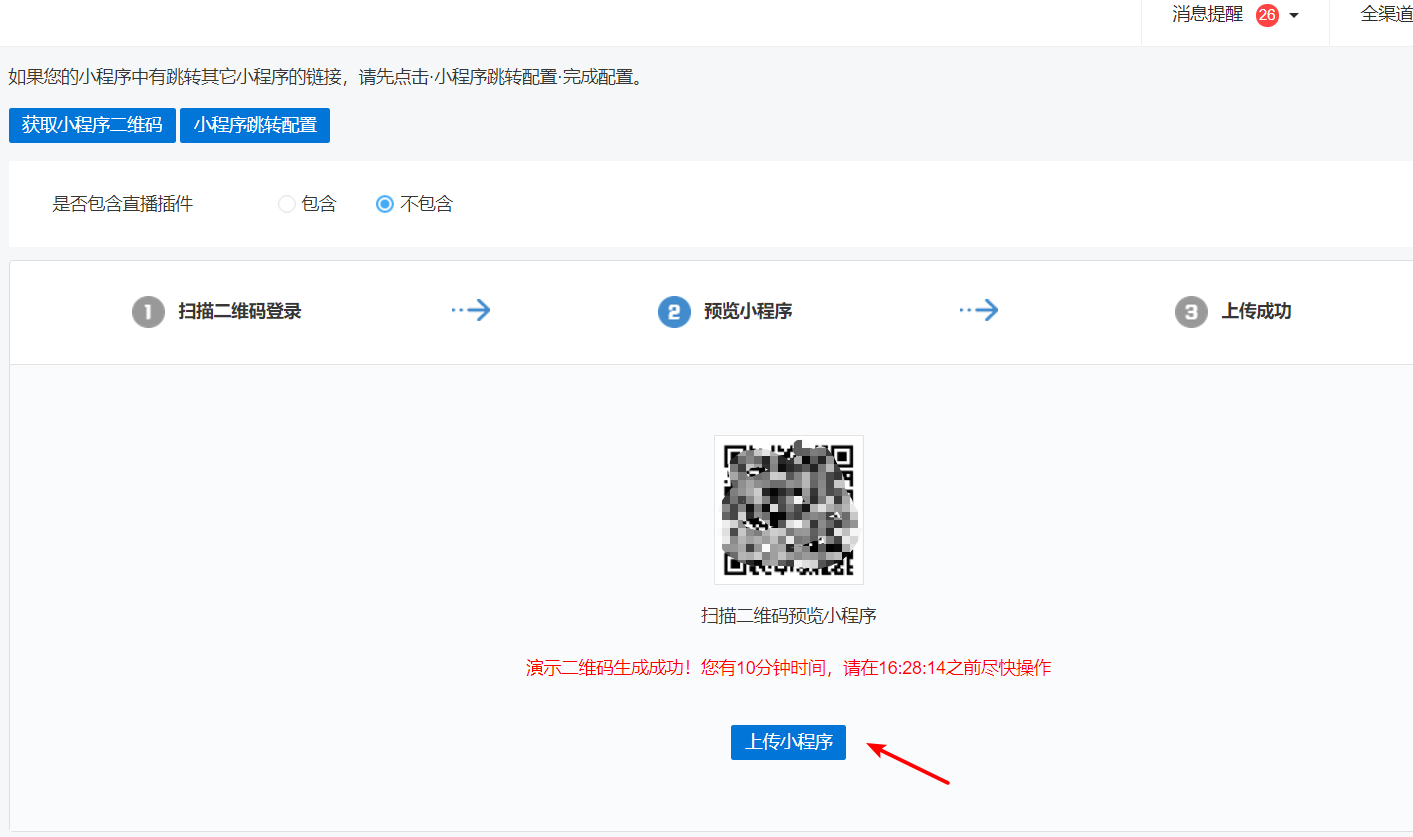Click the 是否包含直播插件 label

click(x=122, y=204)
